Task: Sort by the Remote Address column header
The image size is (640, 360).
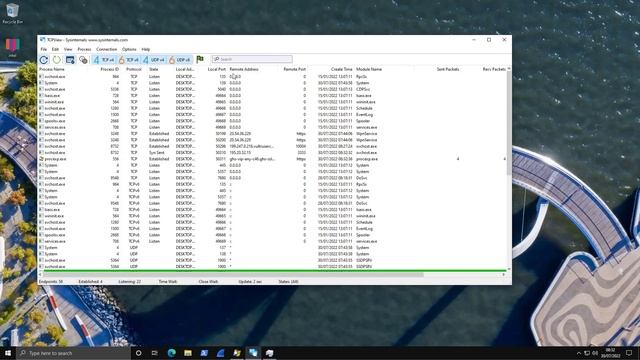Action: click(x=244, y=69)
